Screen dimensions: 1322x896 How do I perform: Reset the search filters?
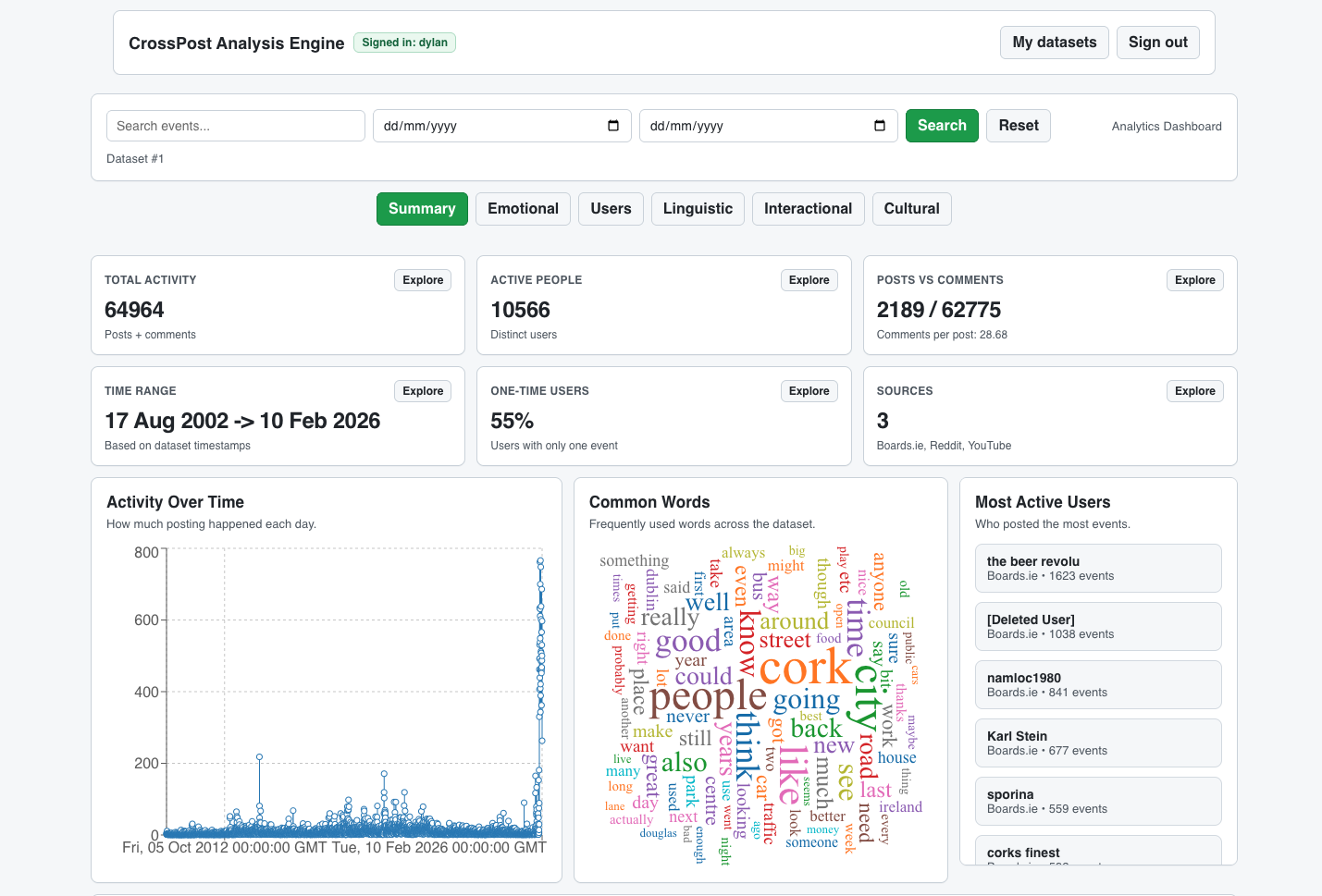[1018, 126]
